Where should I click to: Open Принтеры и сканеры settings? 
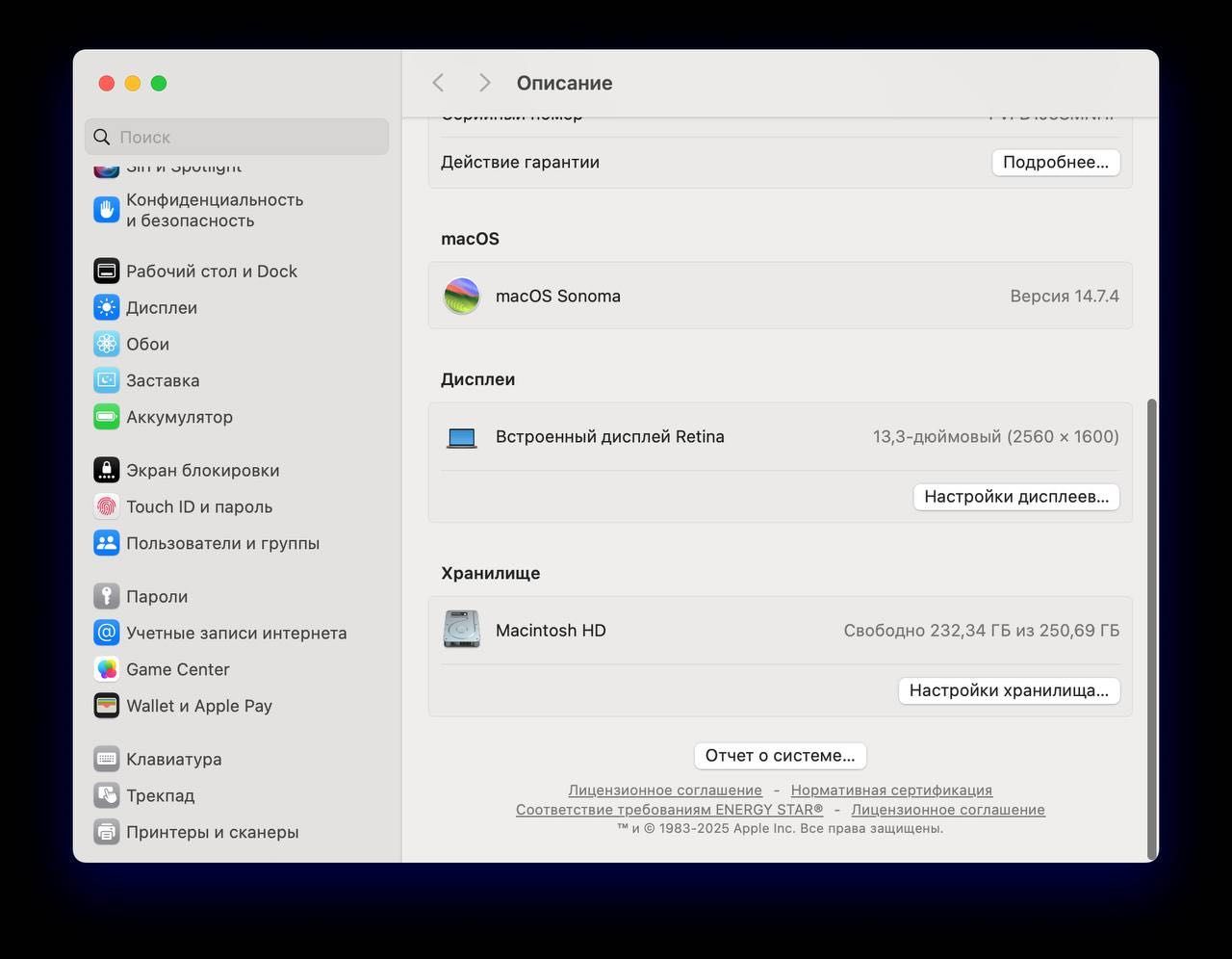click(x=237, y=832)
